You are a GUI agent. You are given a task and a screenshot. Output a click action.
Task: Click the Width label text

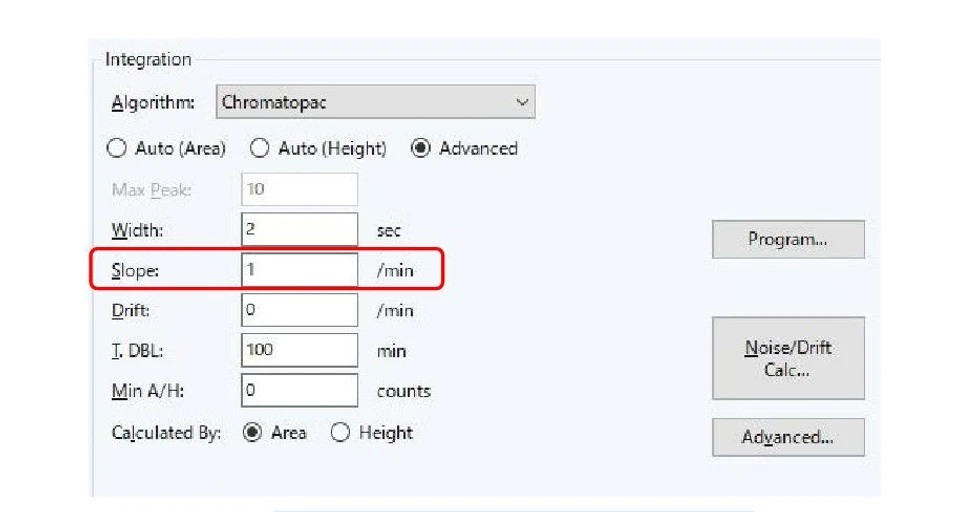[x=137, y=231]
